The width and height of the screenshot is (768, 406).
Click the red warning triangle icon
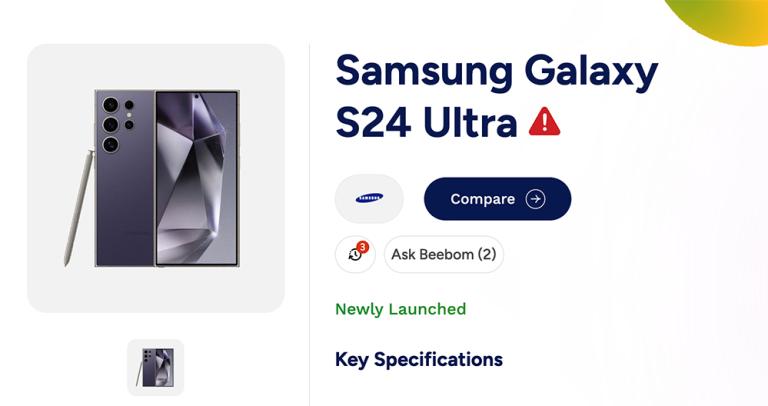point(544,122)
